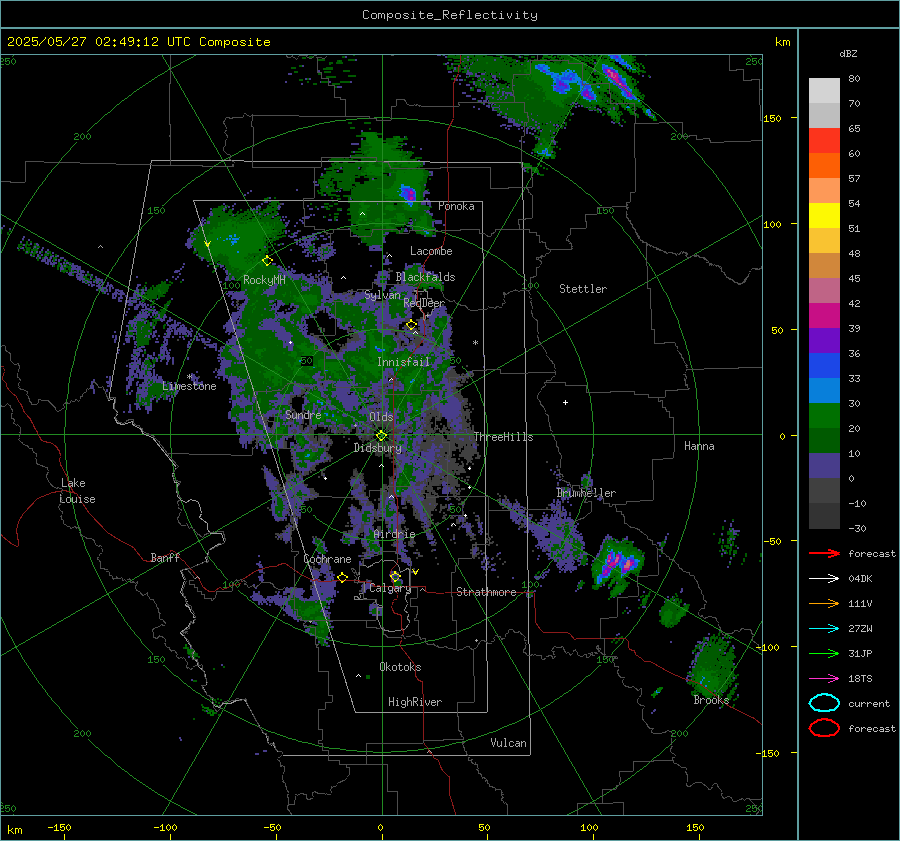Click the Calgary city label
This screenshot has width=900, height=841.
(x=390, y=588)
